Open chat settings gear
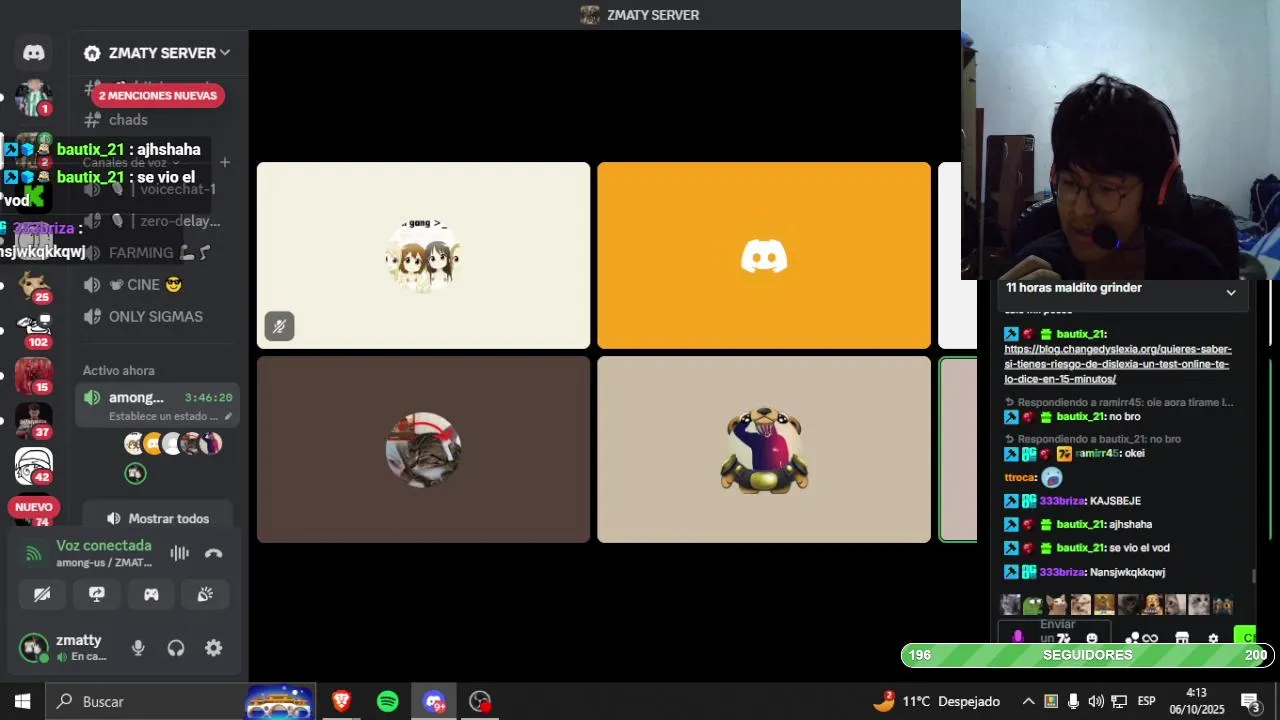This screenshot has width=1280, height=720. pyautogui.click(x=1213, y=638)
